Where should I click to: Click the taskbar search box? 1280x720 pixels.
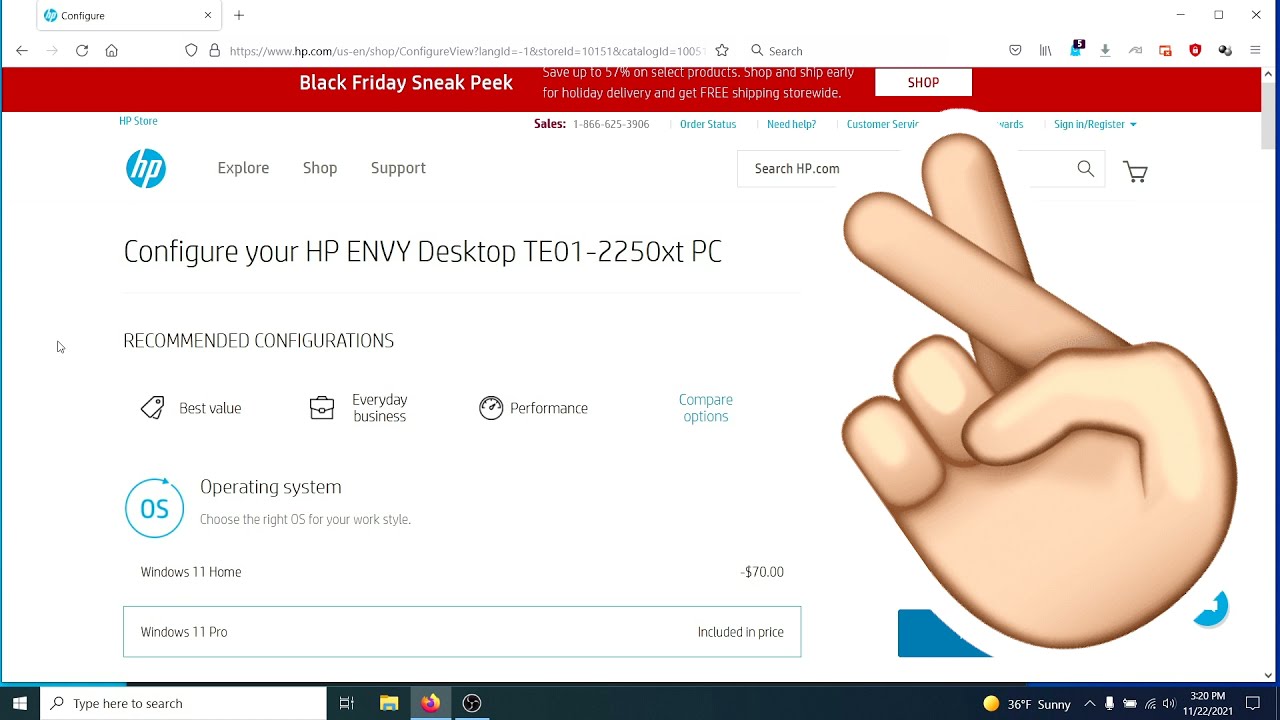pos(184,703)
